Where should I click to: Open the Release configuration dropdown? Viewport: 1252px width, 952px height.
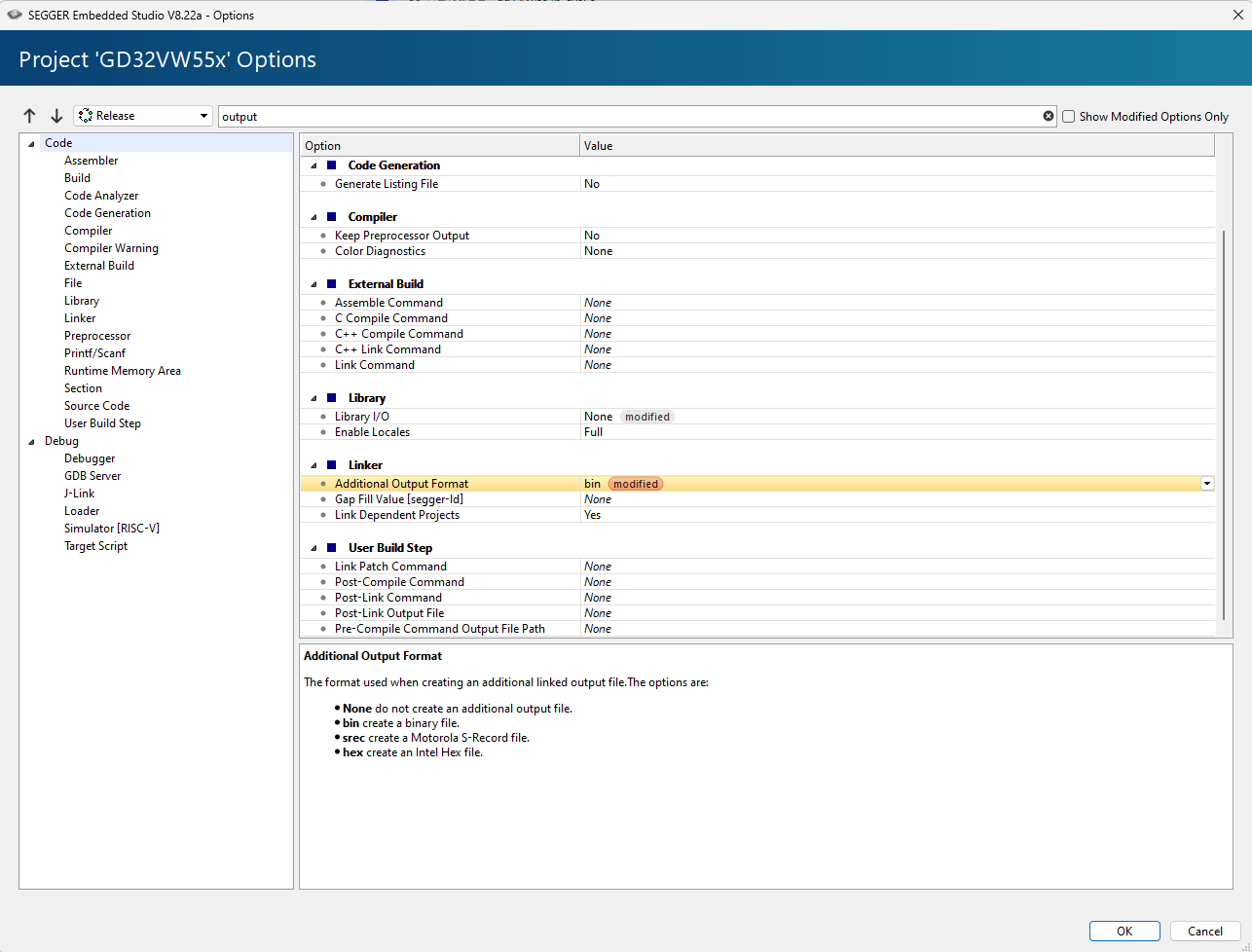[x=143, y=116]
